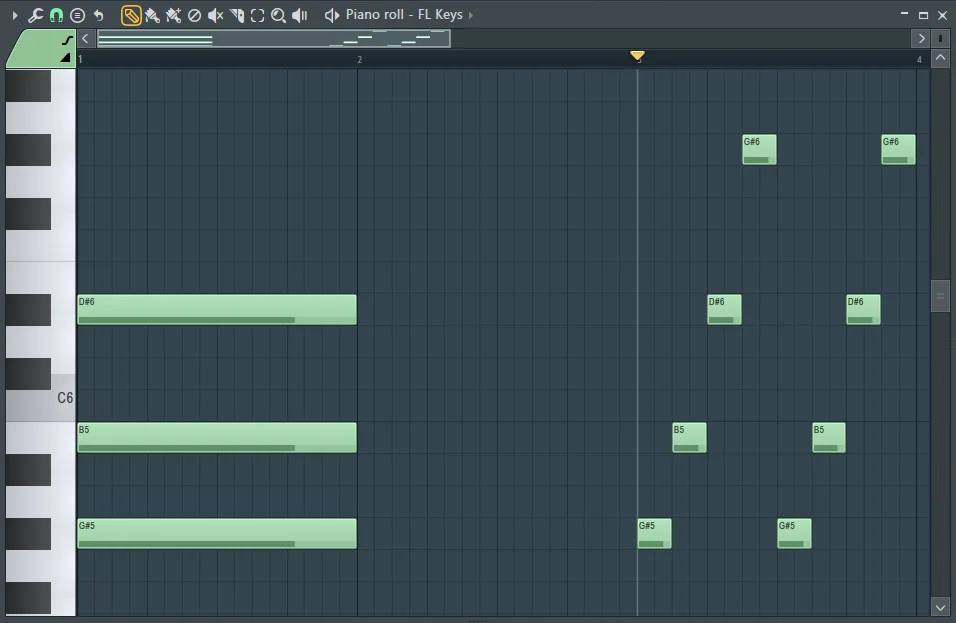Select the Draw pencil tool
The image size is (956, 623).
click(131, 15)
